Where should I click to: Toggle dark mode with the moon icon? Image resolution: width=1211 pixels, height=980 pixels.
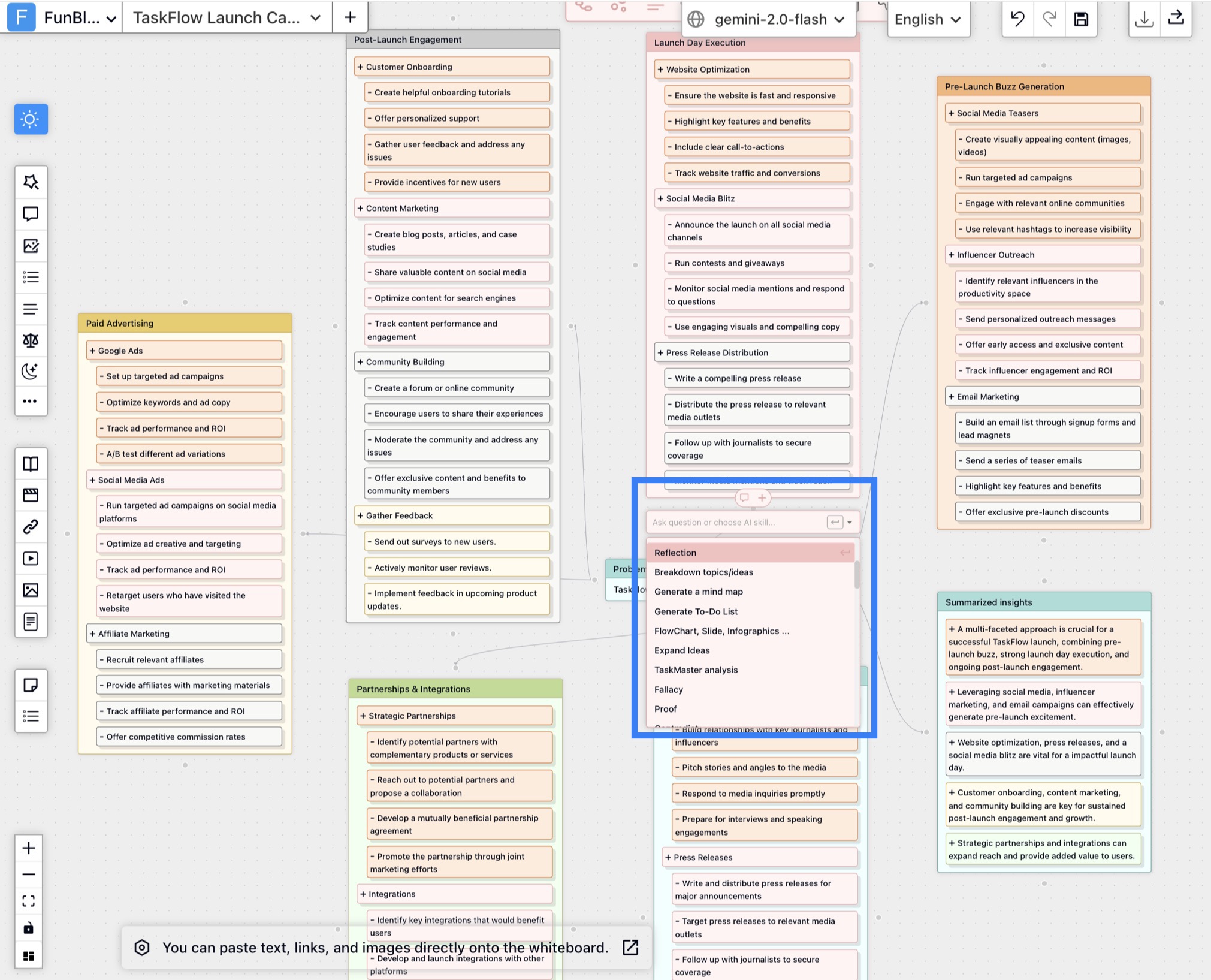[31, 372]
